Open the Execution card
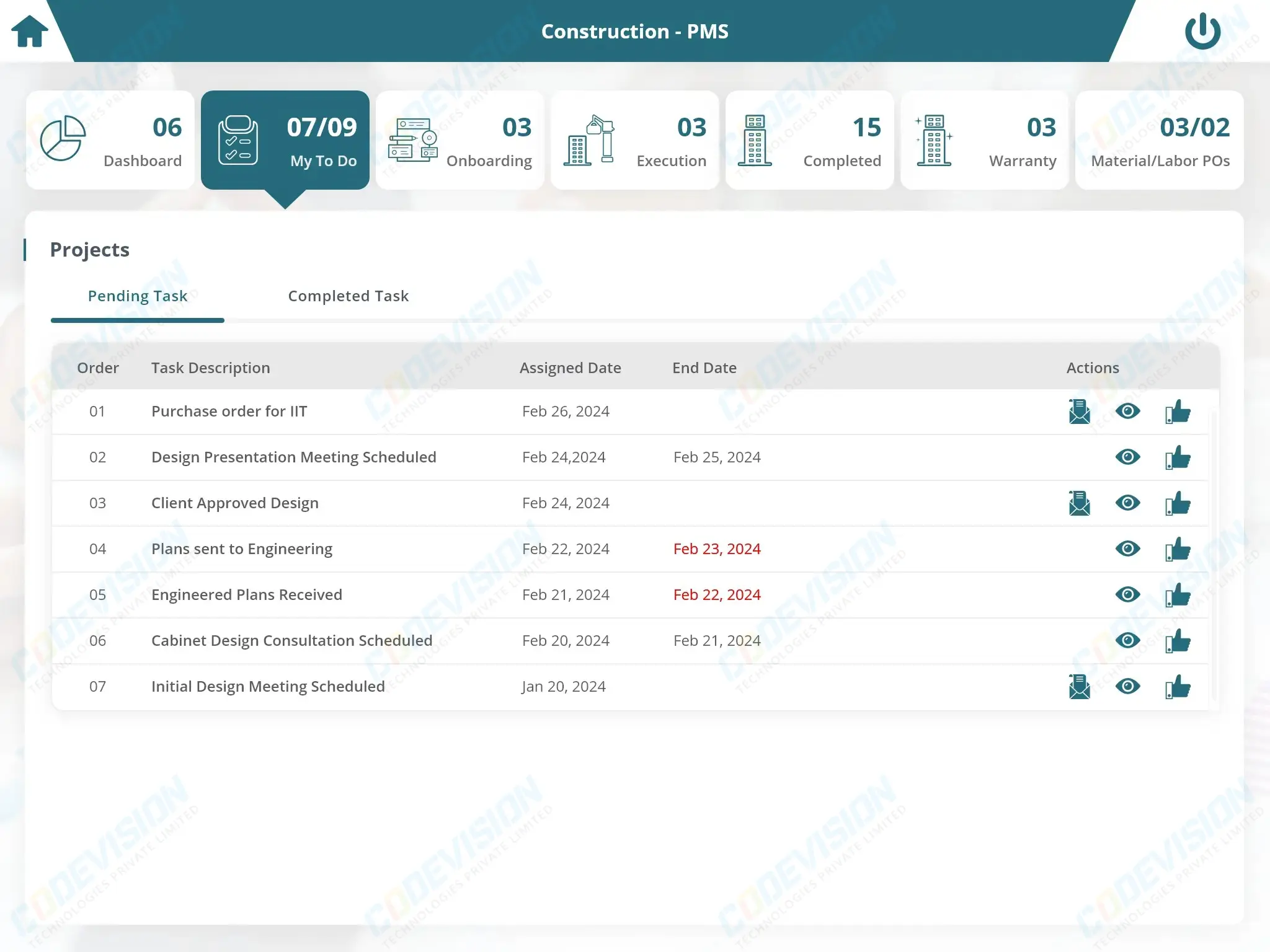 tap(635, 140)
